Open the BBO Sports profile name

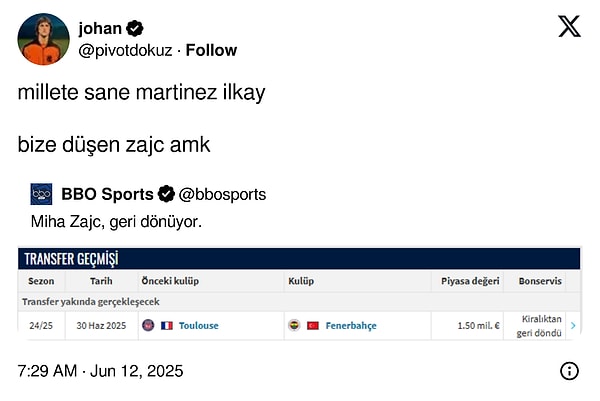107,194
